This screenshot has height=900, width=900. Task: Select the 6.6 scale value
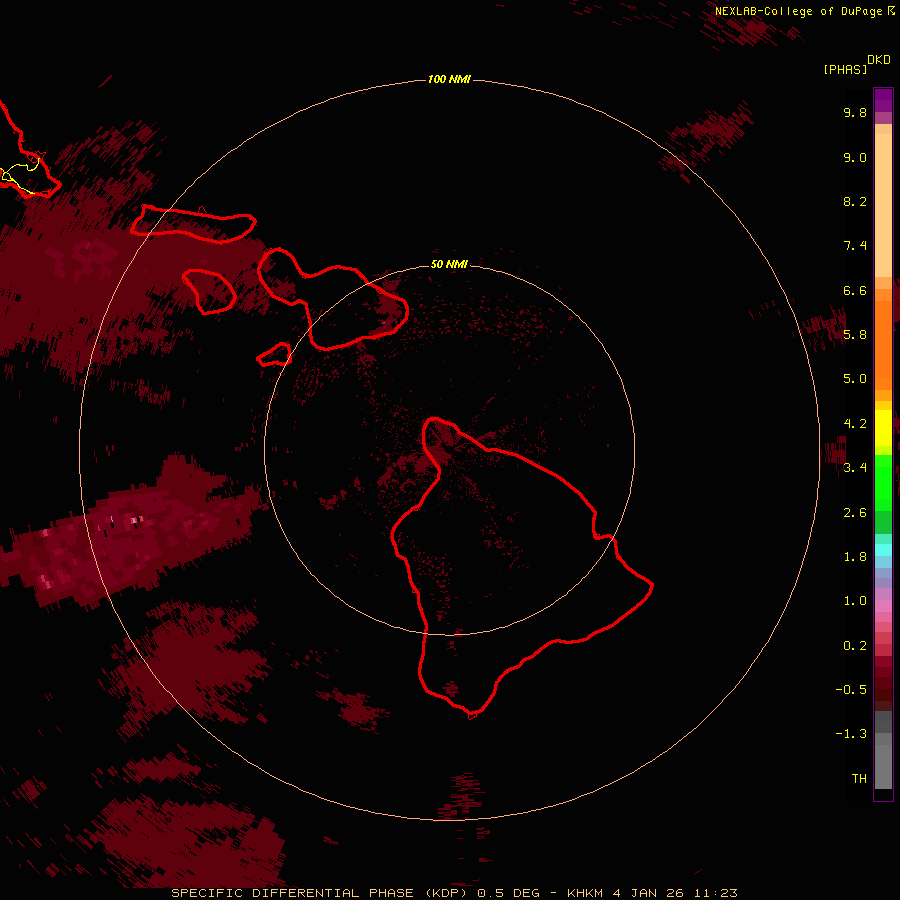855,290
